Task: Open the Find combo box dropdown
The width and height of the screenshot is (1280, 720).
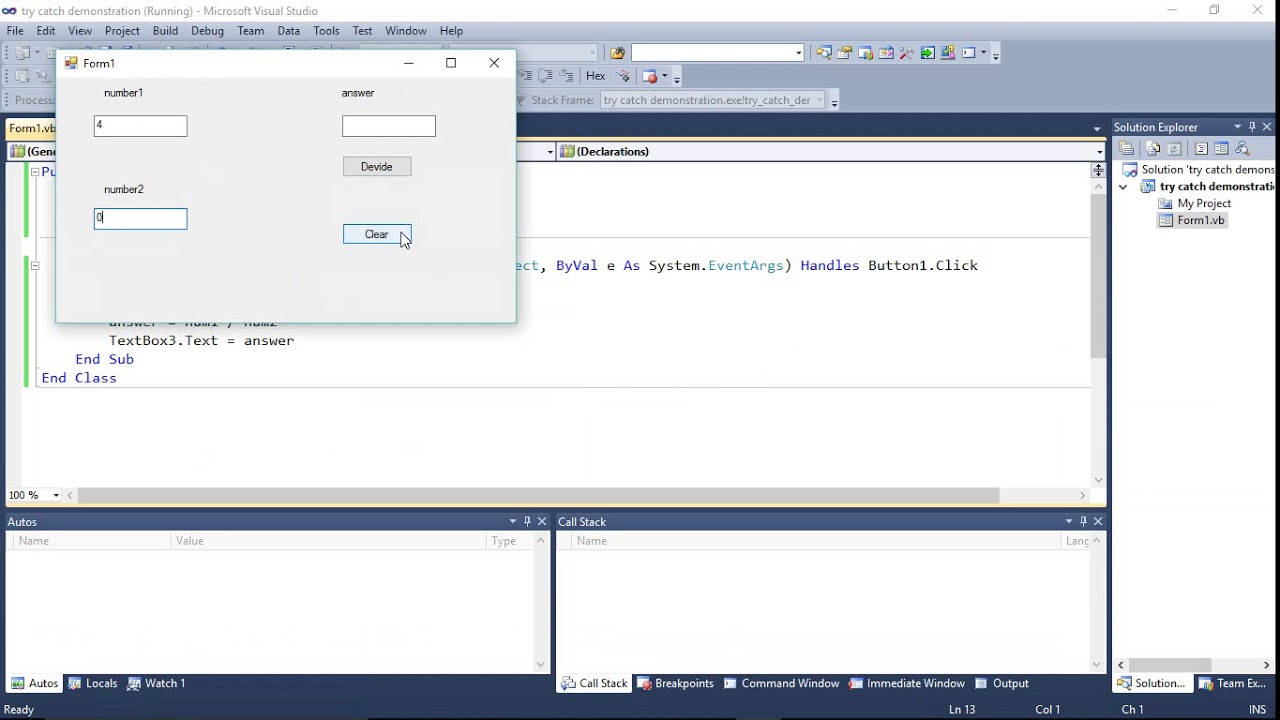Action: pyautogui.click(x=798, y=53)
